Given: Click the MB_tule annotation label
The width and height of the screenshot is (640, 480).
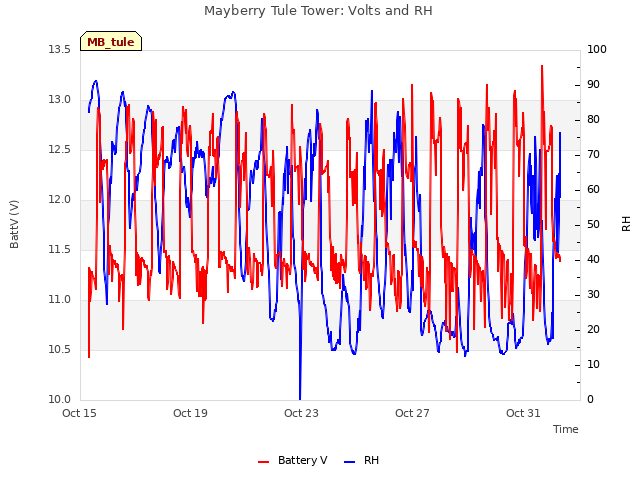Looking at the screenshot, I should click(x=111, y=41).
